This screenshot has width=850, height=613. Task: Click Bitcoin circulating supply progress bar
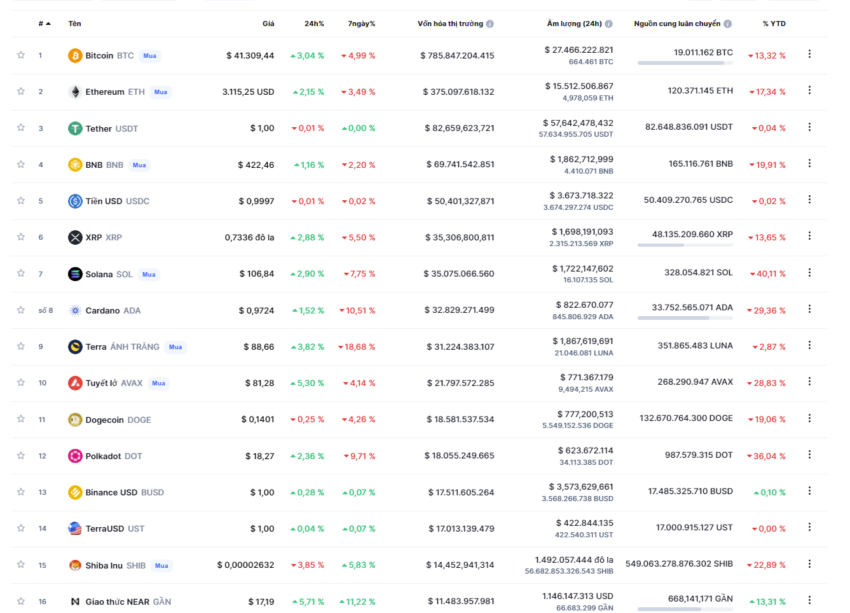tap(685, 63)
